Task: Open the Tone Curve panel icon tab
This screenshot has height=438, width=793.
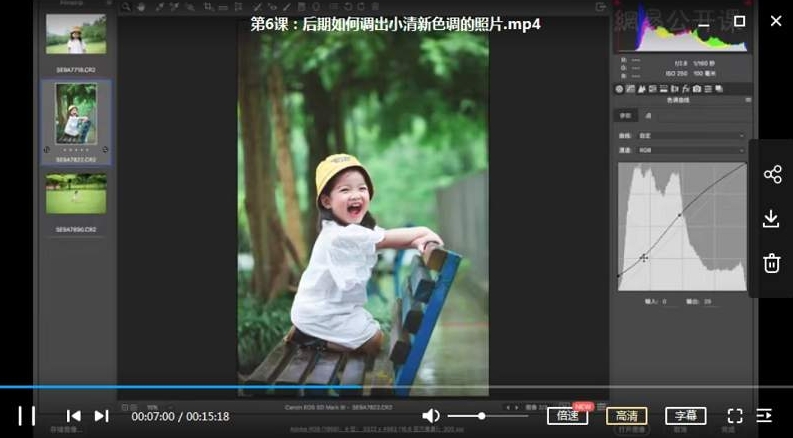Action: (x=631, y=89)
